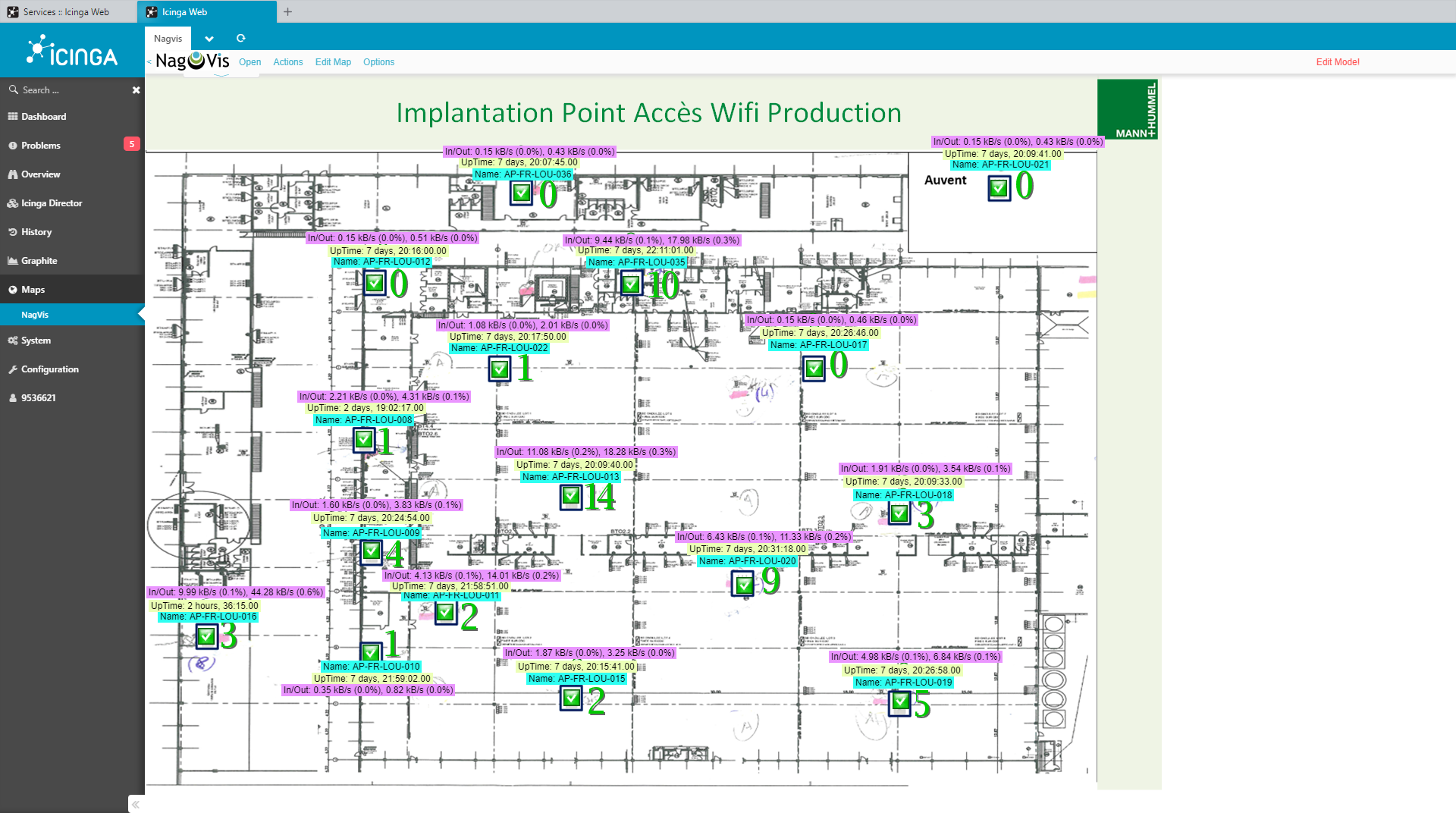The height and width of the screenshot is (813, 1456).
Task: Enable Edit Mode! on the map
Action: tap(1337, 62)
